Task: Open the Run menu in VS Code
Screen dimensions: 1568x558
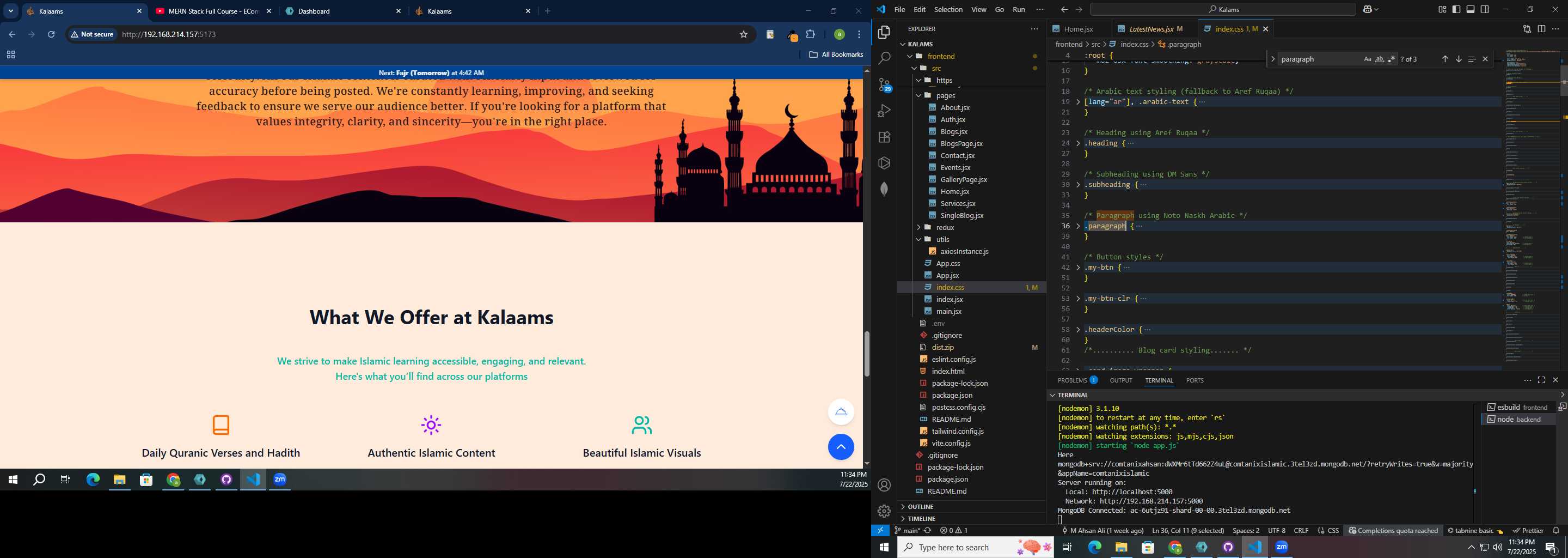Action: point(1018,9)
